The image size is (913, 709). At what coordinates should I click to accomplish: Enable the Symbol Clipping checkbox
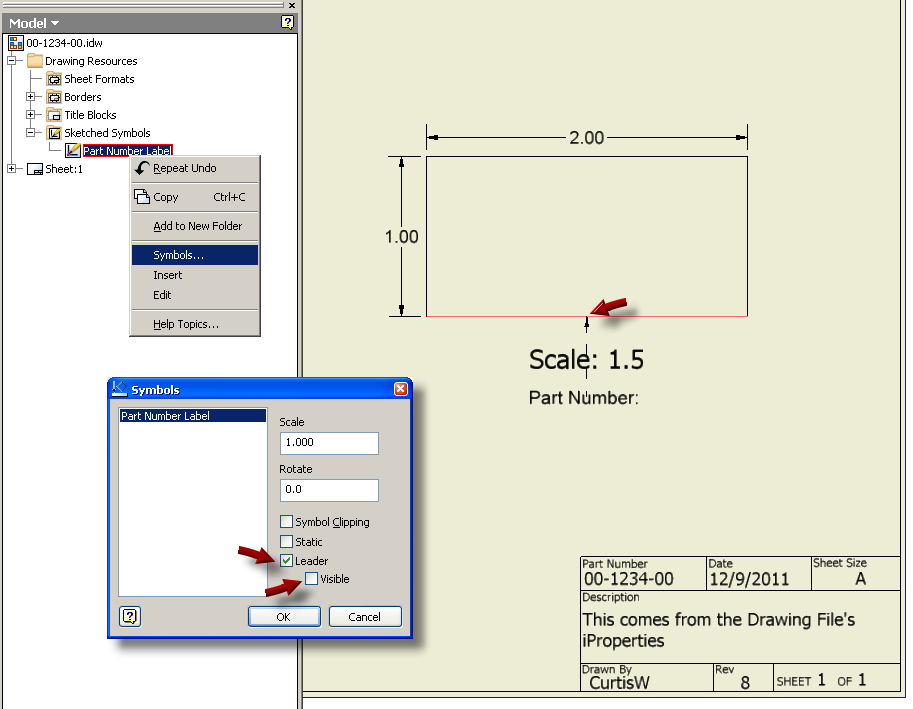point(287,521)
